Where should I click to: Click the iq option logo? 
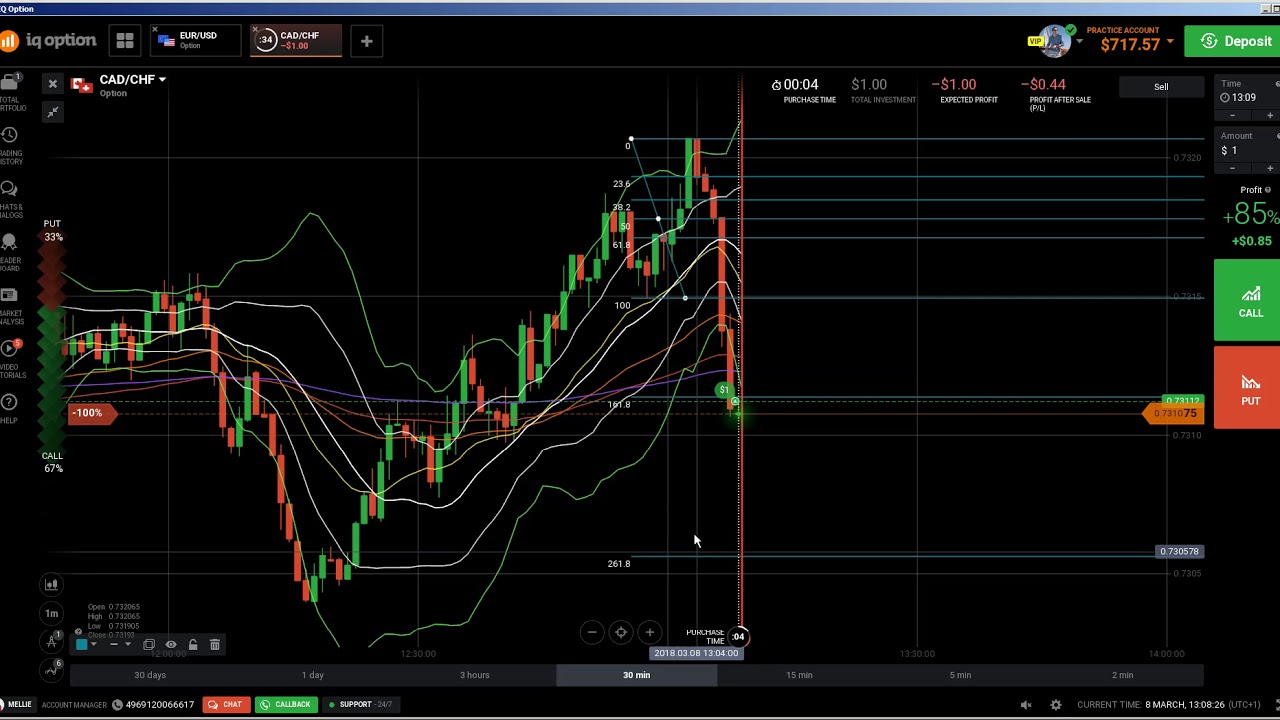(49, 41)
